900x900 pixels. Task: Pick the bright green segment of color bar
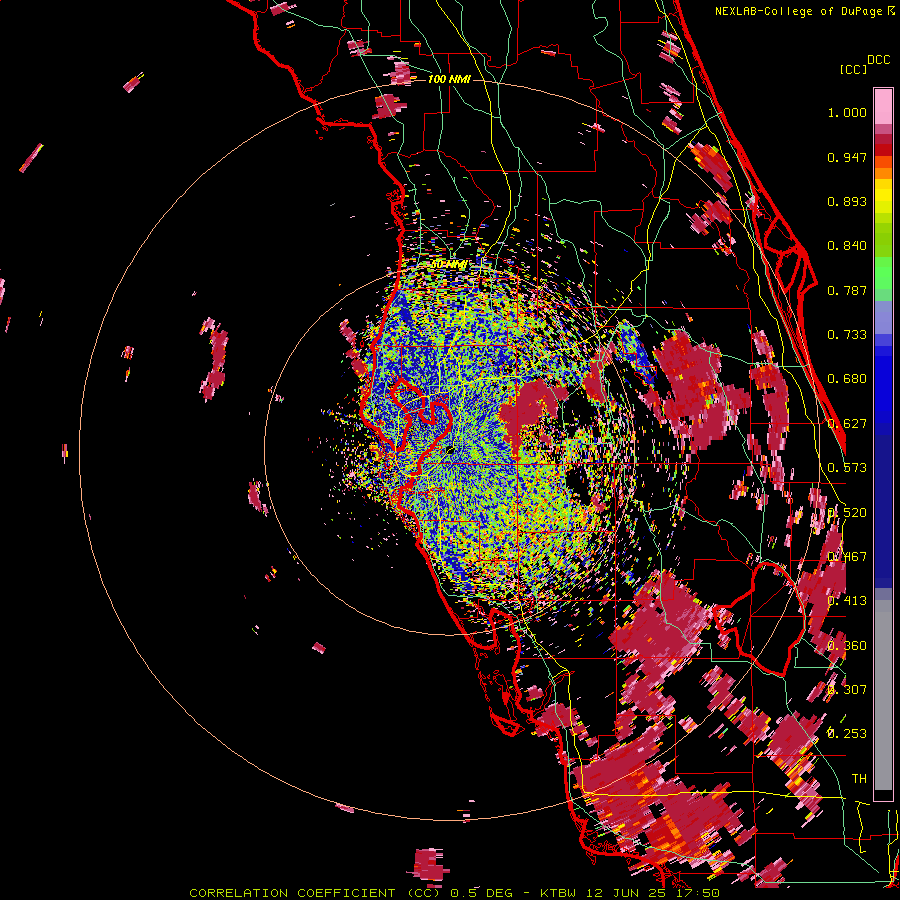click(883, 273)
